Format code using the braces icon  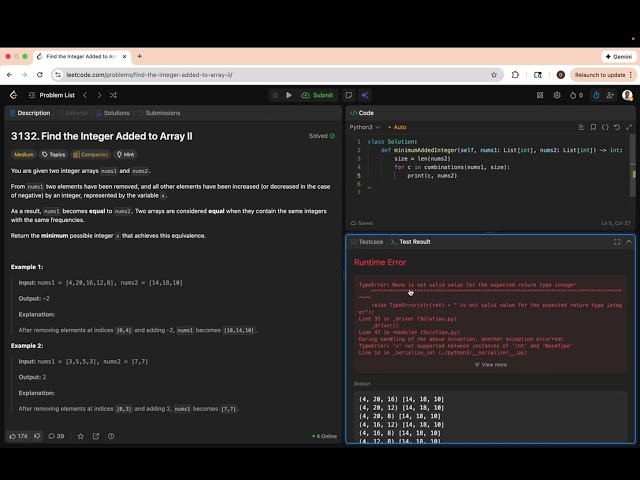(x=605, y=127)
